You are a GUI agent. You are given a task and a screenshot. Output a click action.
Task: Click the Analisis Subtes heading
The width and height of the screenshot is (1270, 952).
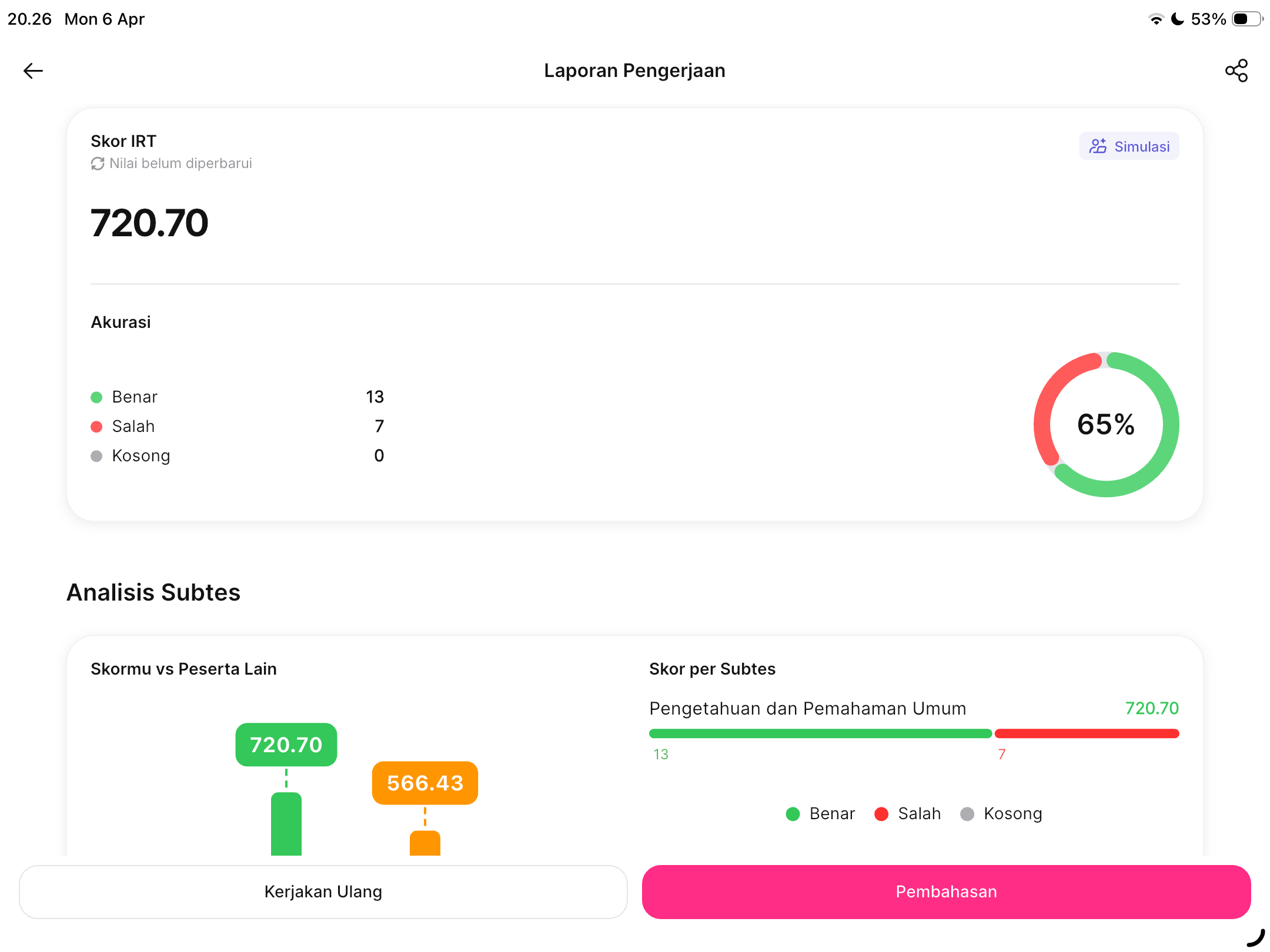[153, 592]
